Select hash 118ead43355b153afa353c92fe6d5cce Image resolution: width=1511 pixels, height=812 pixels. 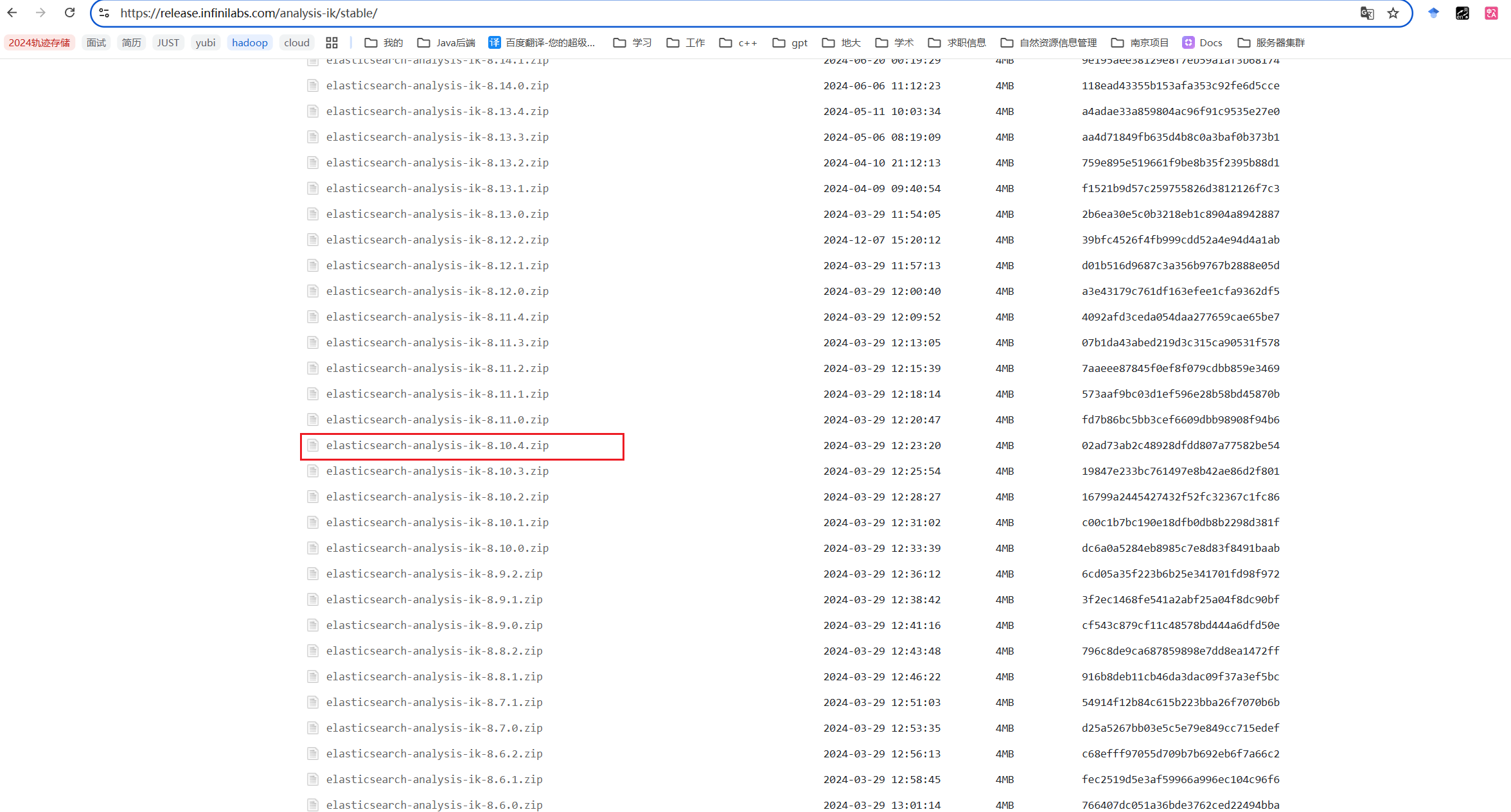[1181, 85]
